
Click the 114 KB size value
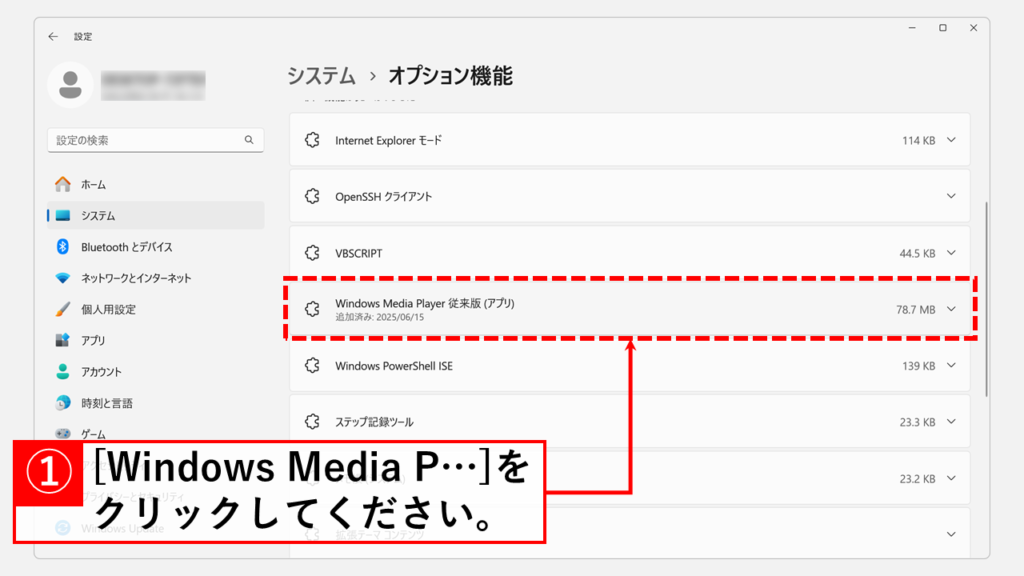pos(918,140)
